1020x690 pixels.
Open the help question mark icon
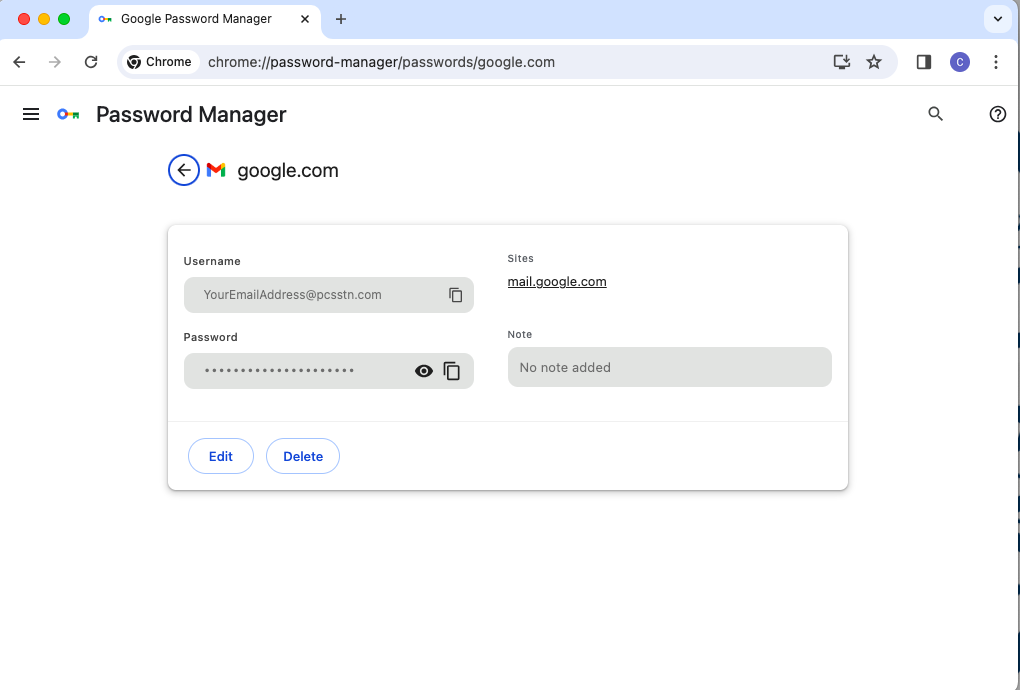coord(997,114)
